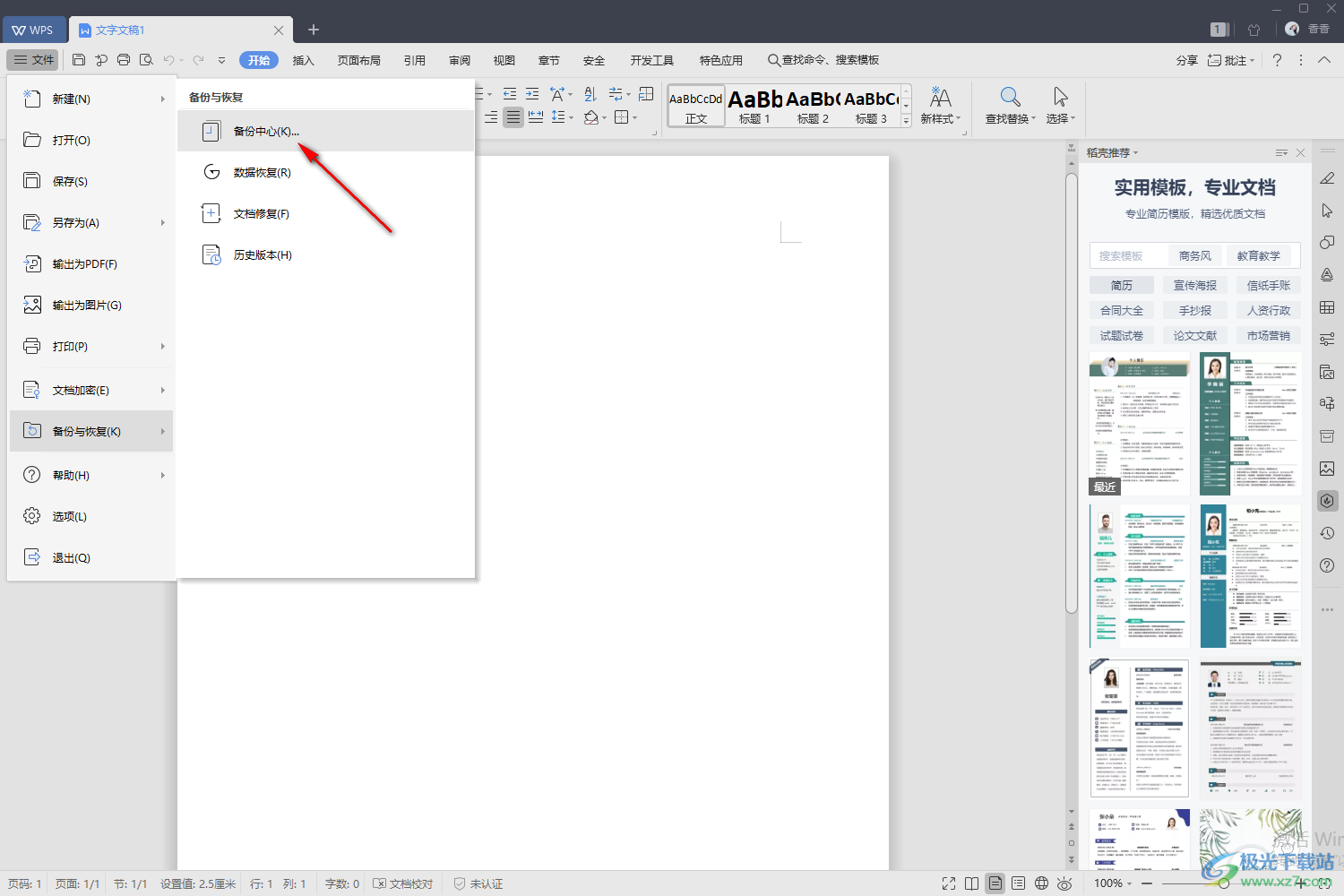Switch to 审阅 Review tab

pos(460,60)
